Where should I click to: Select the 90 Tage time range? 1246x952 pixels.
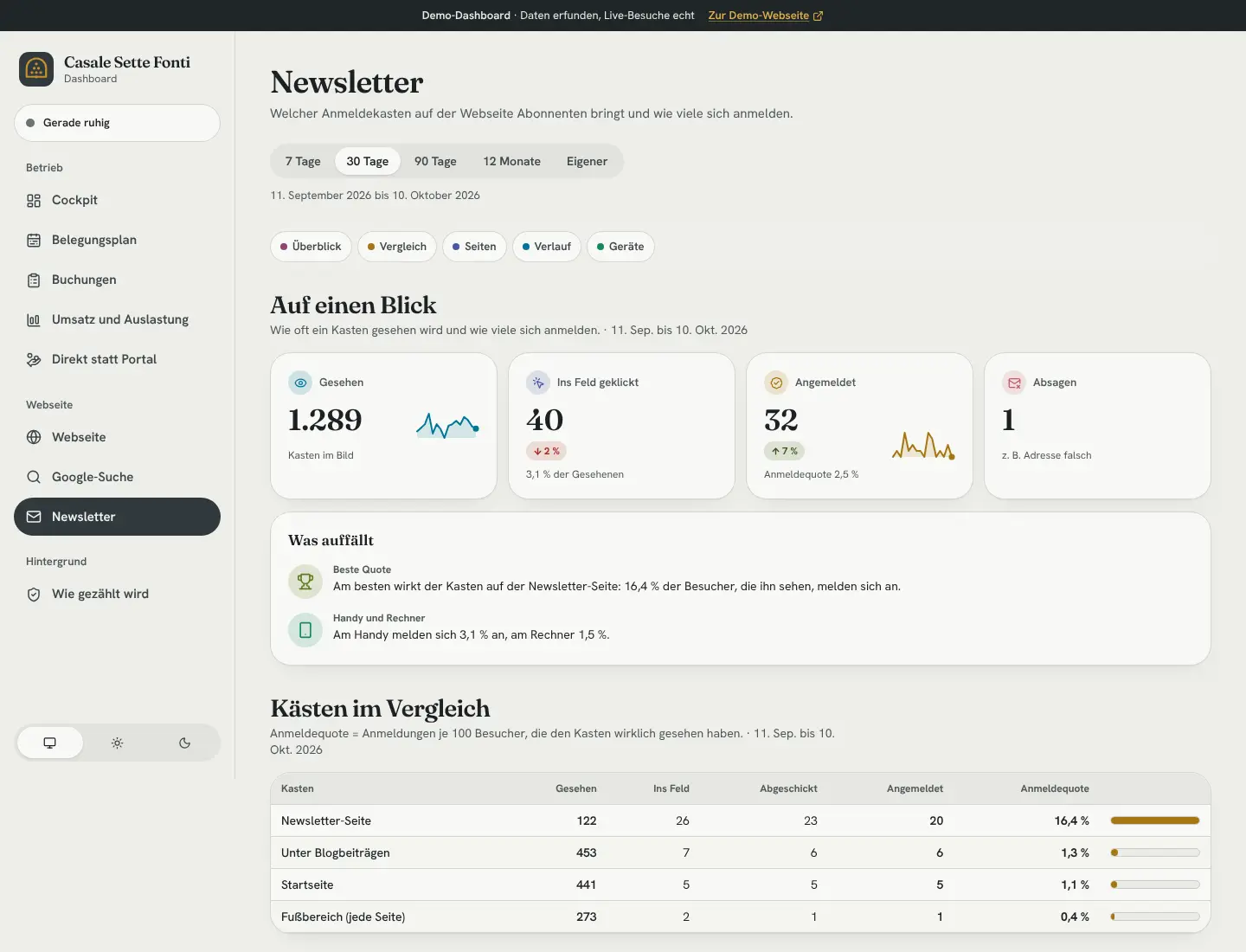point(435,161)
